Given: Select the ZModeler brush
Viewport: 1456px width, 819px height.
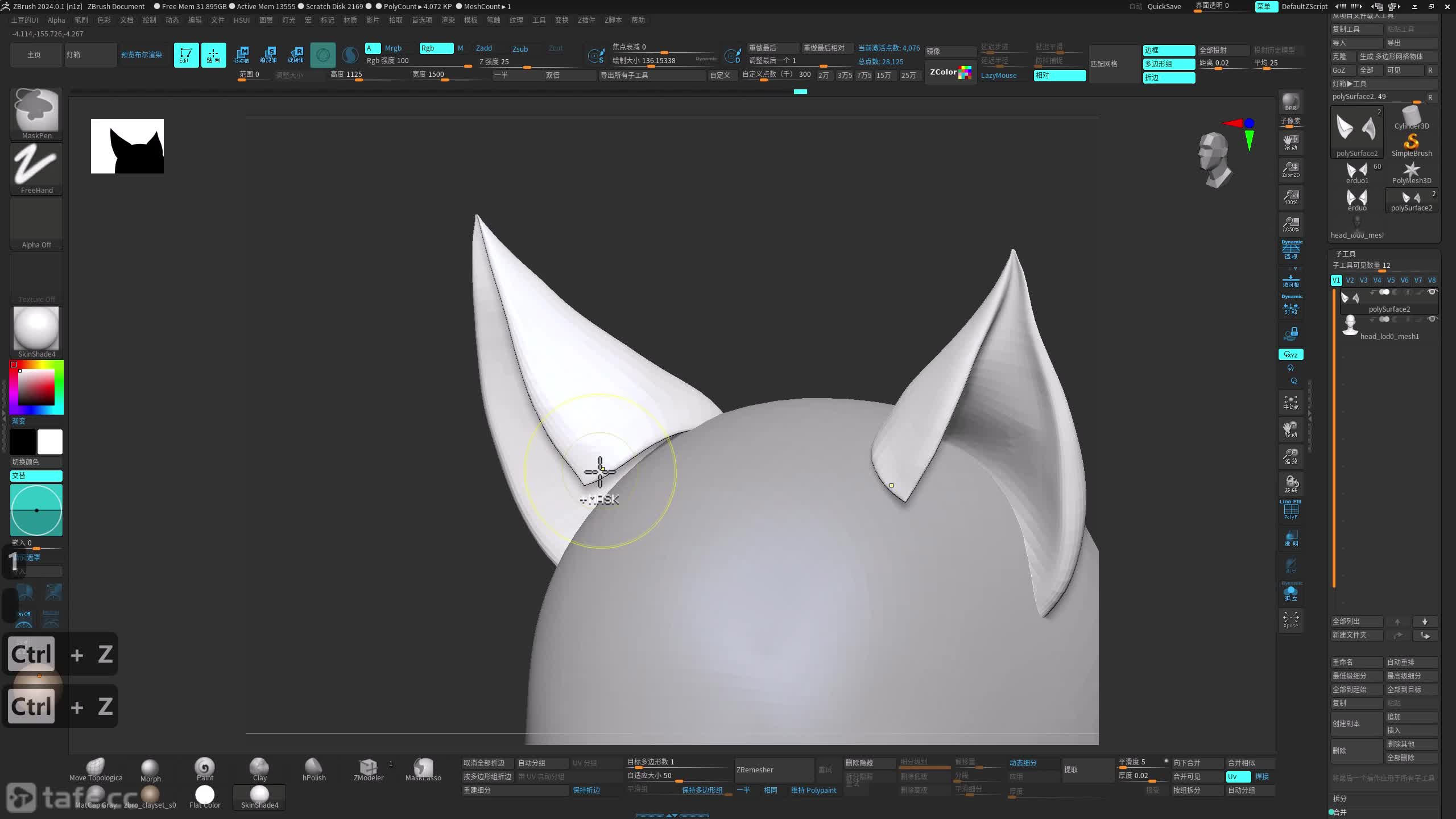Looking at the screenshot, I should click(x=369, y=770).
